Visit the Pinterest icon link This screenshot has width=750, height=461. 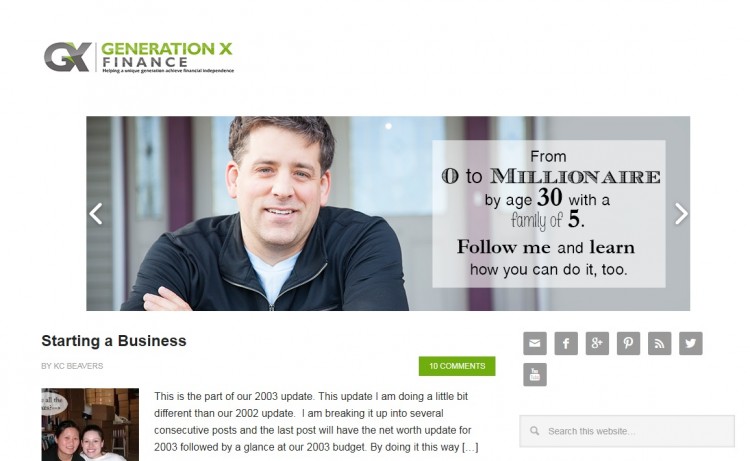628,343
